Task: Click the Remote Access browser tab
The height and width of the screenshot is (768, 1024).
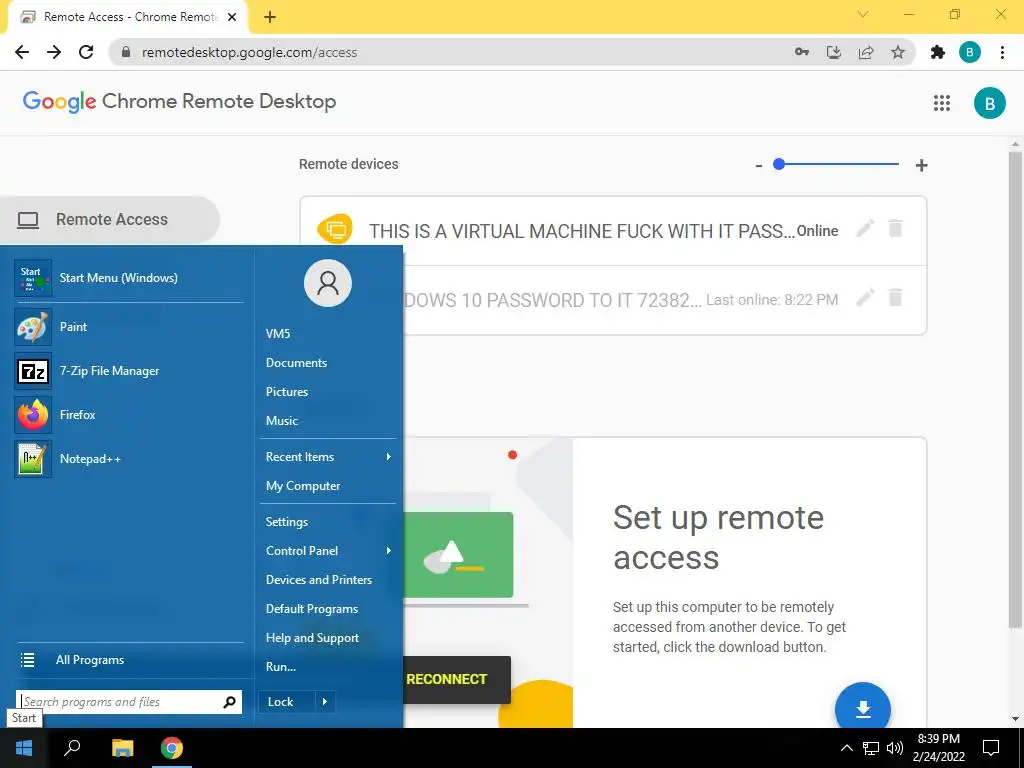Action: tap(127, 17)
